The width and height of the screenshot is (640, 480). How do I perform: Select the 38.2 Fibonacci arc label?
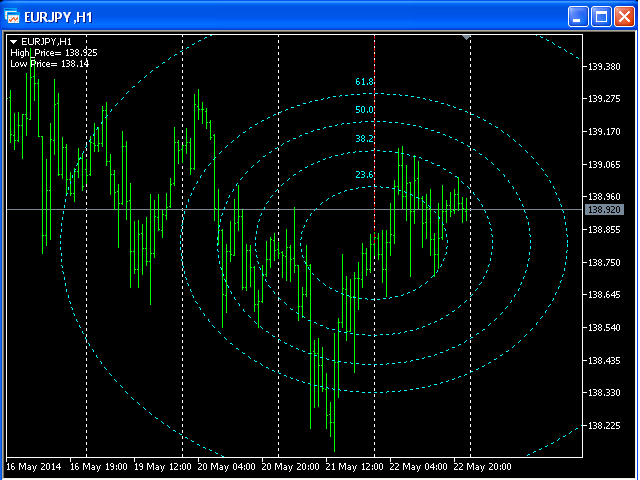pyautogui.click(x=364, y=139)
